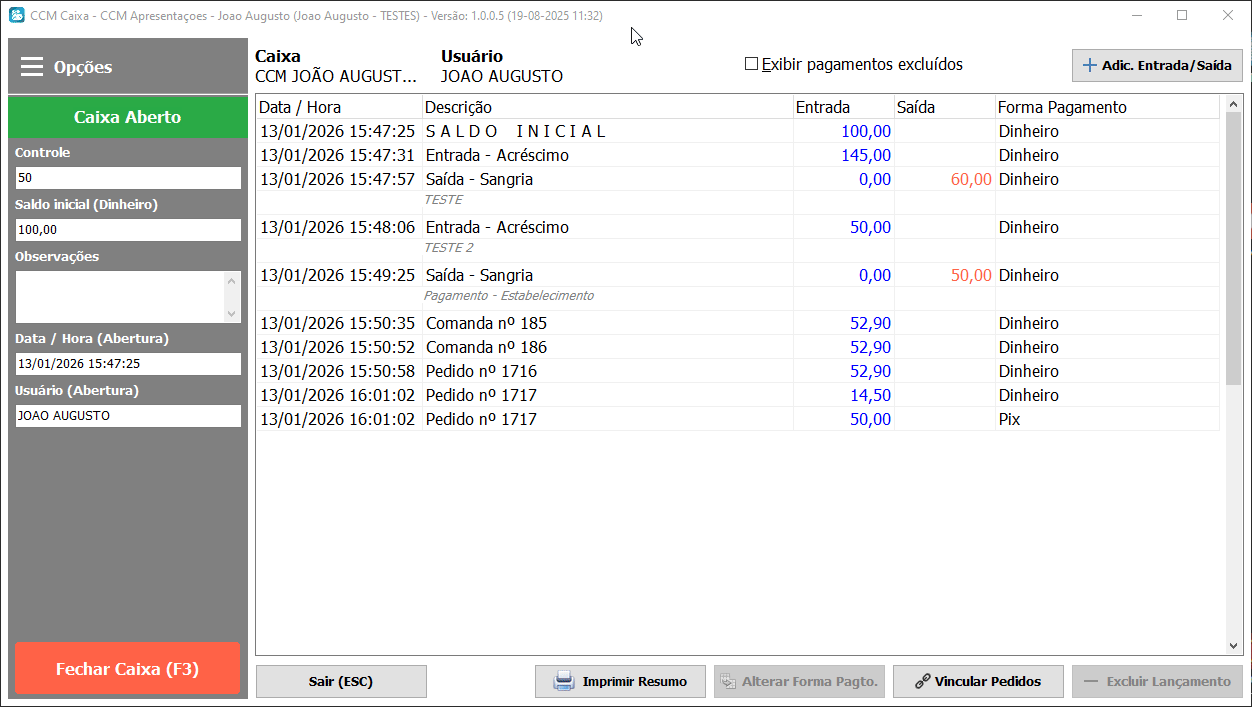The image size is (1252, 707).
Task: Enable Exibir pagamentos excluídos checkbox
Action: (752, 64)
